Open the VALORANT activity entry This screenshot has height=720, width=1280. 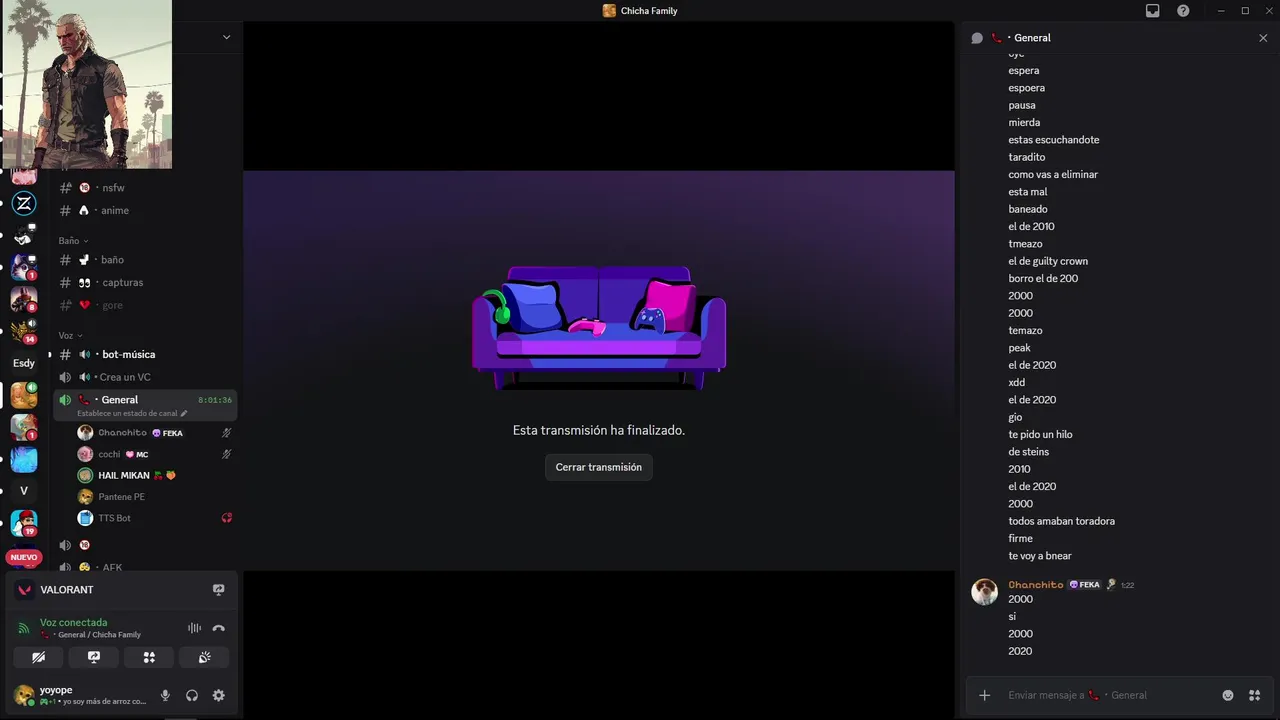[67, 590]
